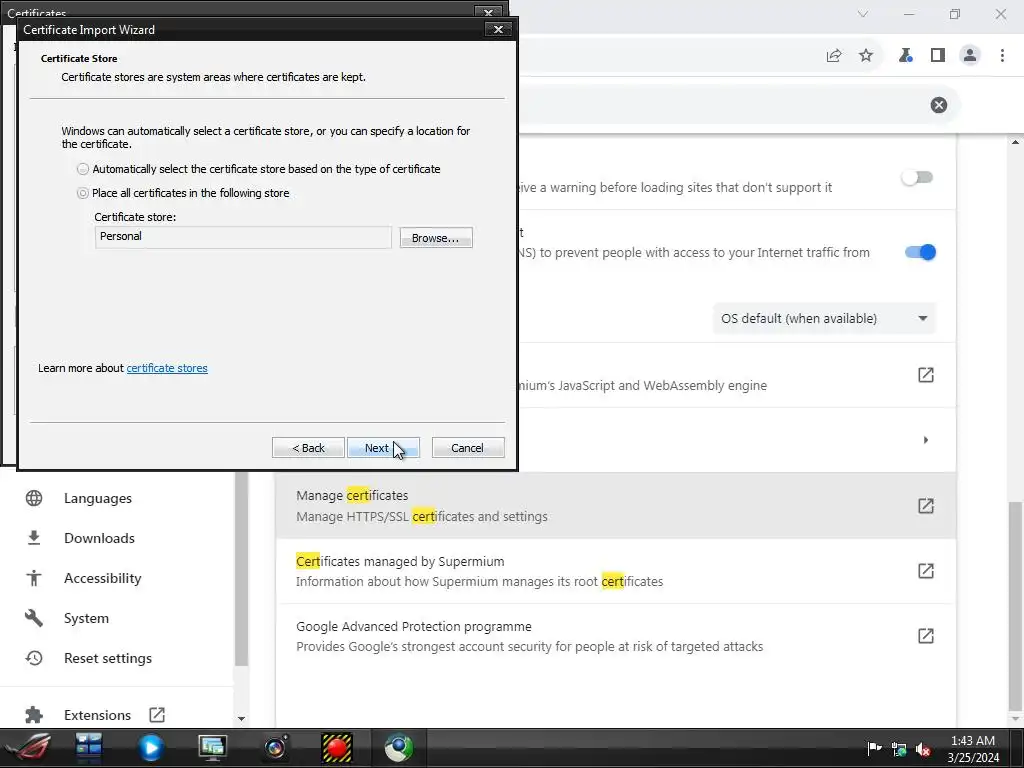Open the blue play media app in taskbar
The width and height of the screenshot is (1024, 768).
click(x=151, y=748)
